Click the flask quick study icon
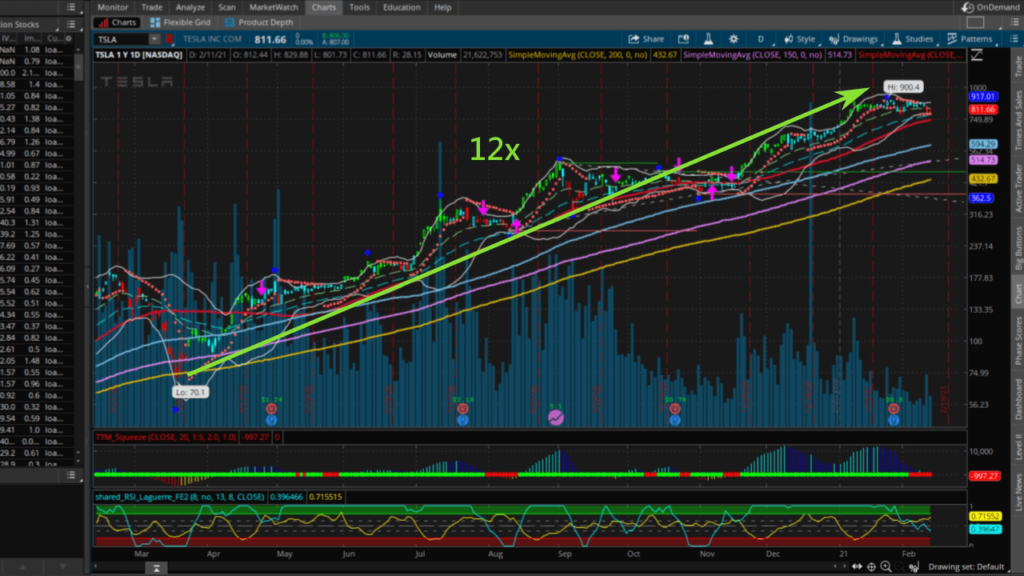The height and width of the screenshot is (576, 1024). click(x=708, y=39)
